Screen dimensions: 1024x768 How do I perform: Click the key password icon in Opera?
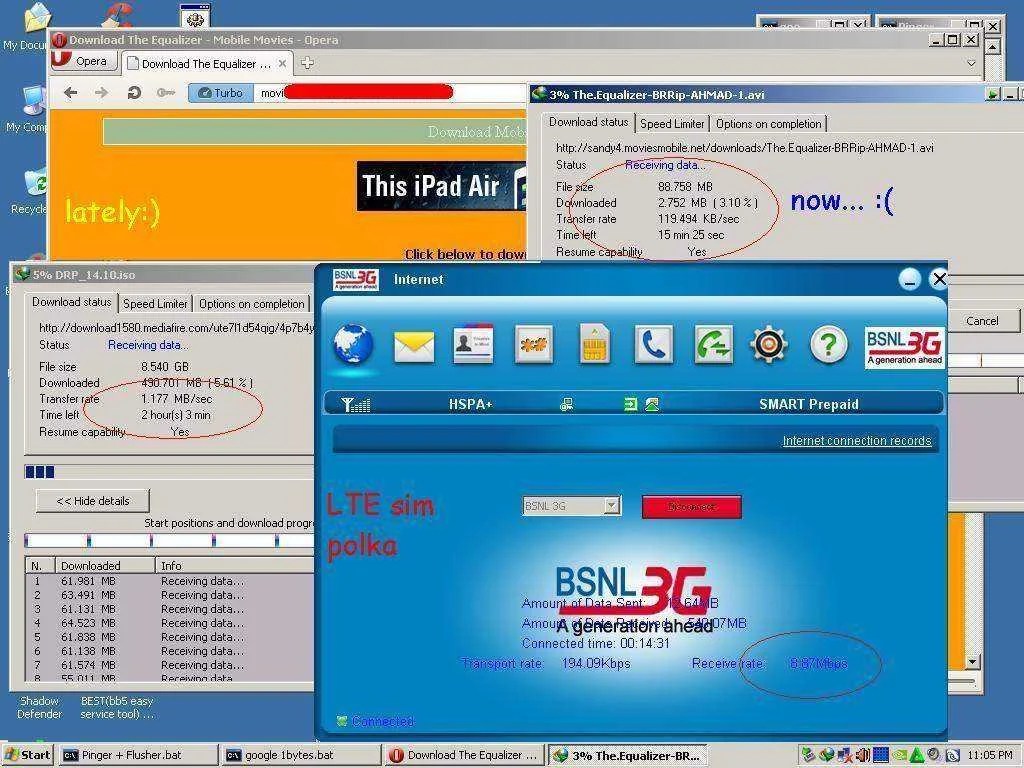165,93
